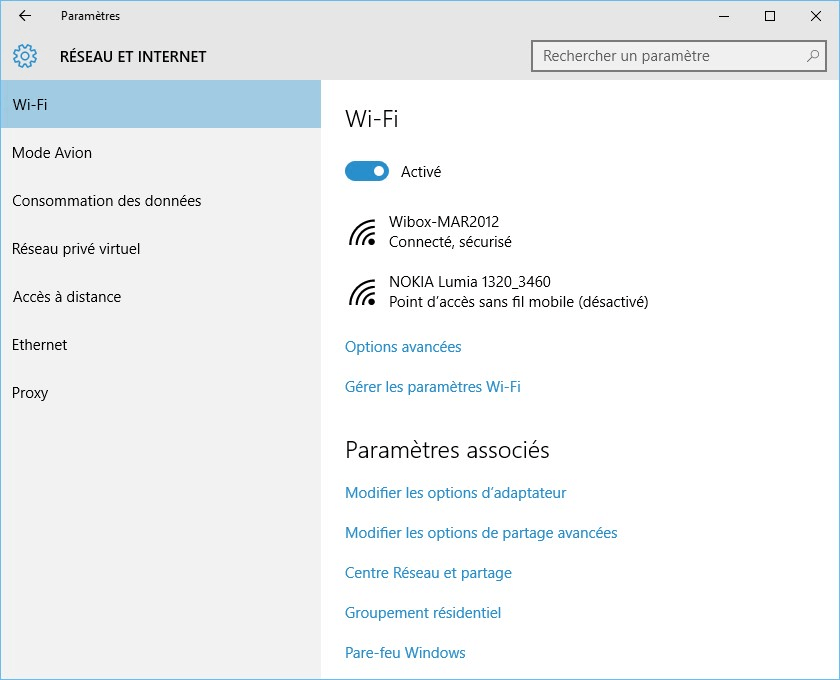The width and height of the screenshot is (840, 680).
Task: Click Point d'accès sans fil mobile text
Action: [519, 302]
